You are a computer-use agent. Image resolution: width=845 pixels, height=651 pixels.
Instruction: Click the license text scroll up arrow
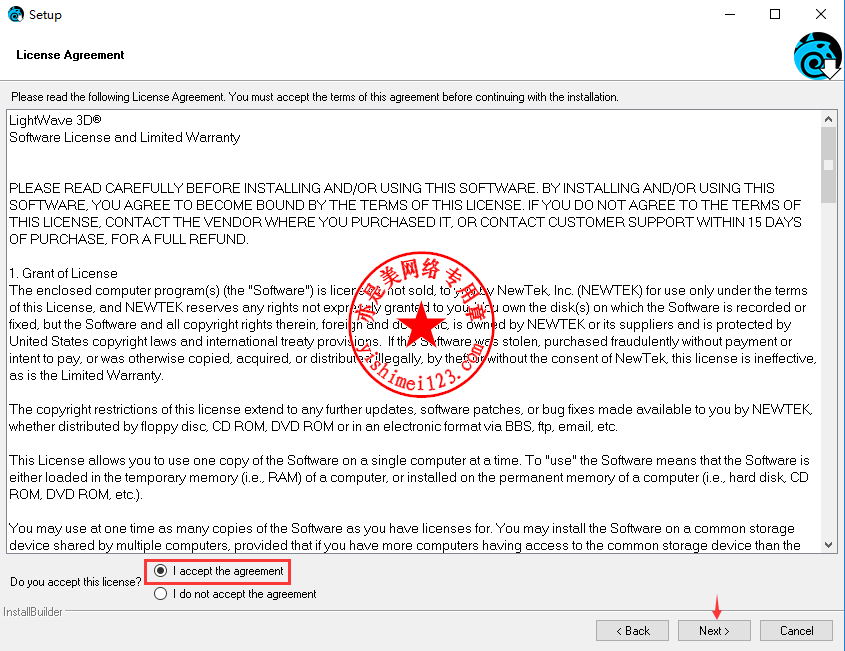tap(828, 119)
